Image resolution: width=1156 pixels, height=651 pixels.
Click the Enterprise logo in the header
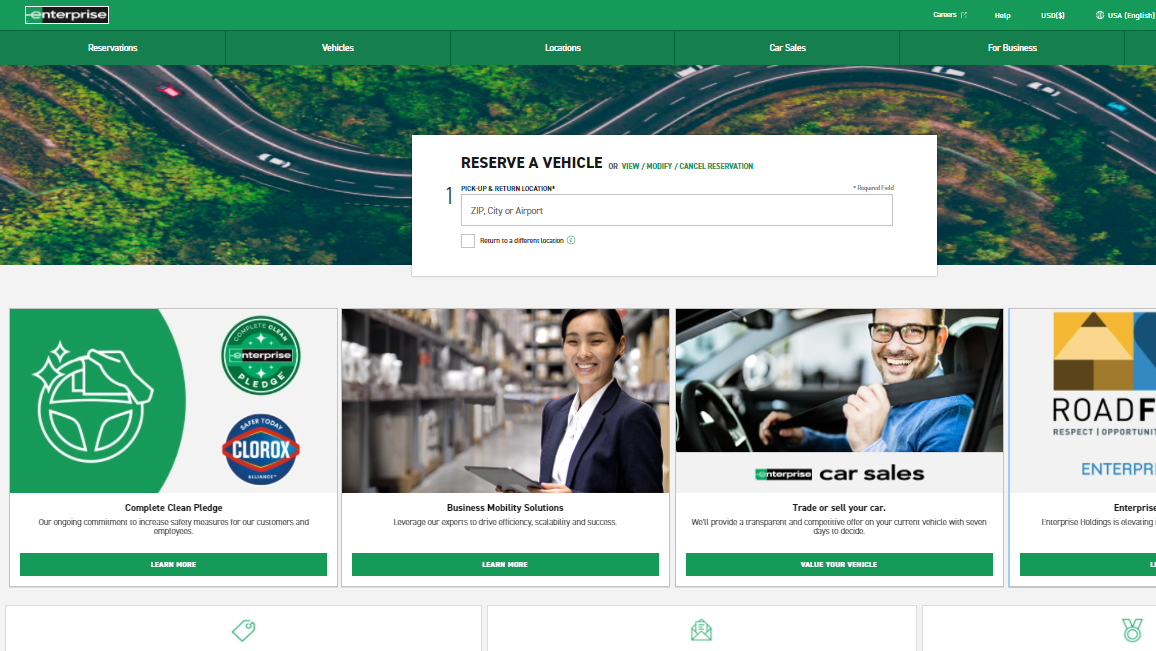67,15
